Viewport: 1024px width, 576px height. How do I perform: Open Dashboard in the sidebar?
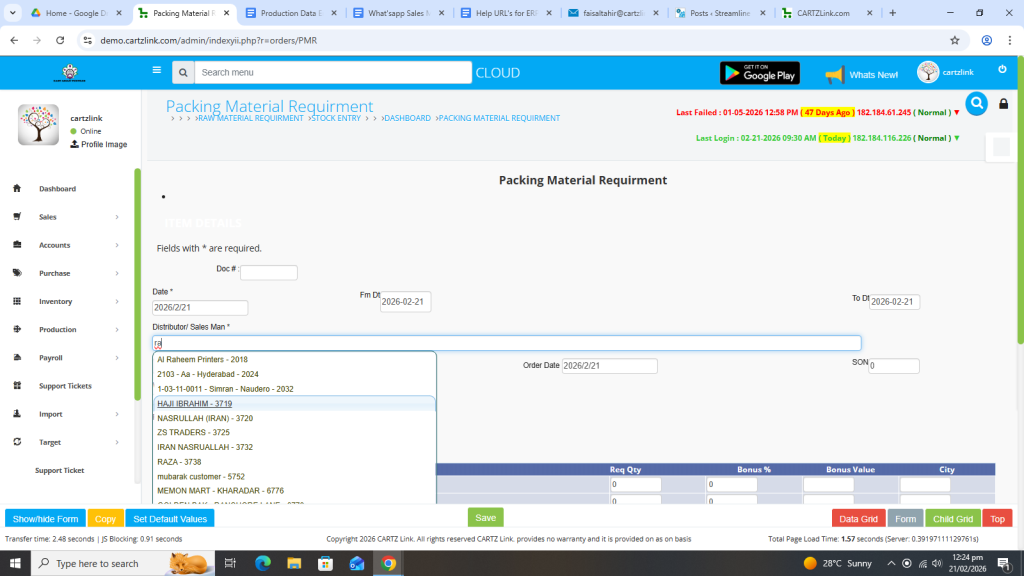[x=57, y=189]
